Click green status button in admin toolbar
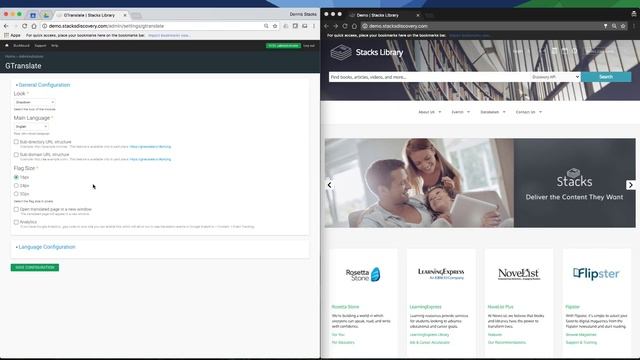The height and width of the screenshot is (360, 640). [283, 46]
